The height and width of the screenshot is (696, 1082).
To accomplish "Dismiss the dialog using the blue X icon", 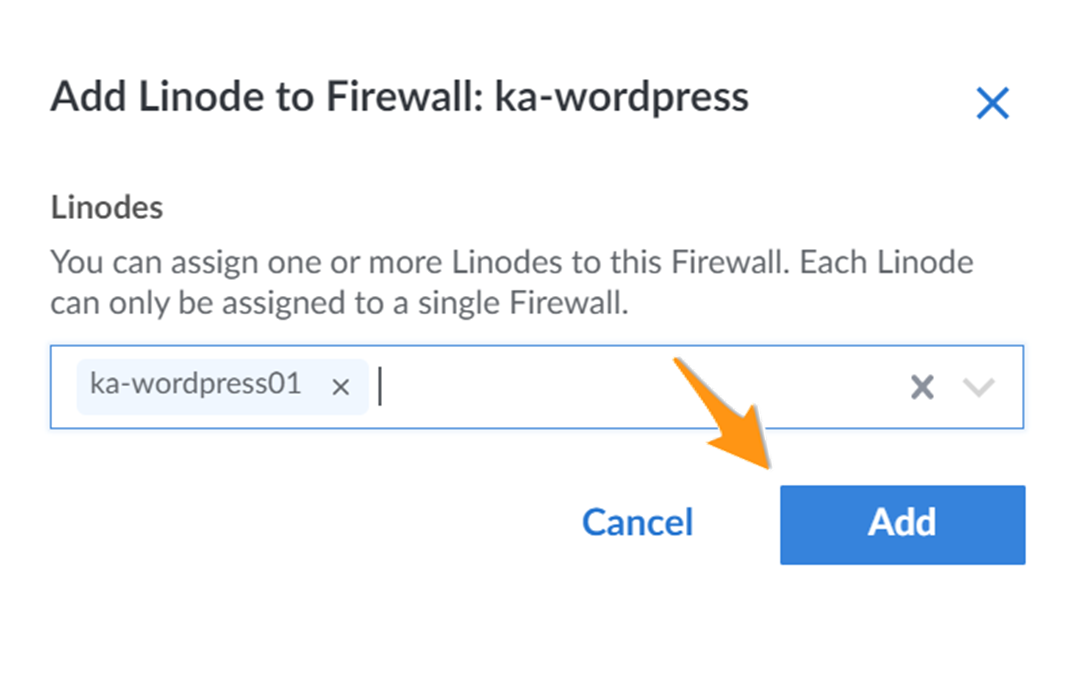I will 992,103.
